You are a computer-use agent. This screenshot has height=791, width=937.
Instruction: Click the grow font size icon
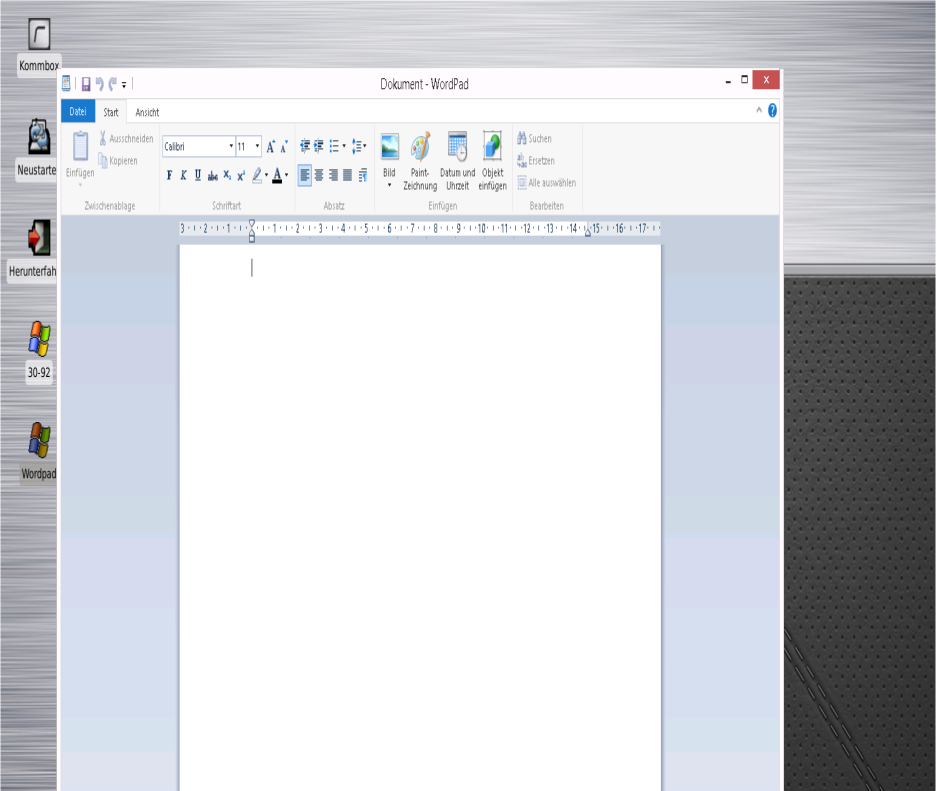click(x=270, y=146)
